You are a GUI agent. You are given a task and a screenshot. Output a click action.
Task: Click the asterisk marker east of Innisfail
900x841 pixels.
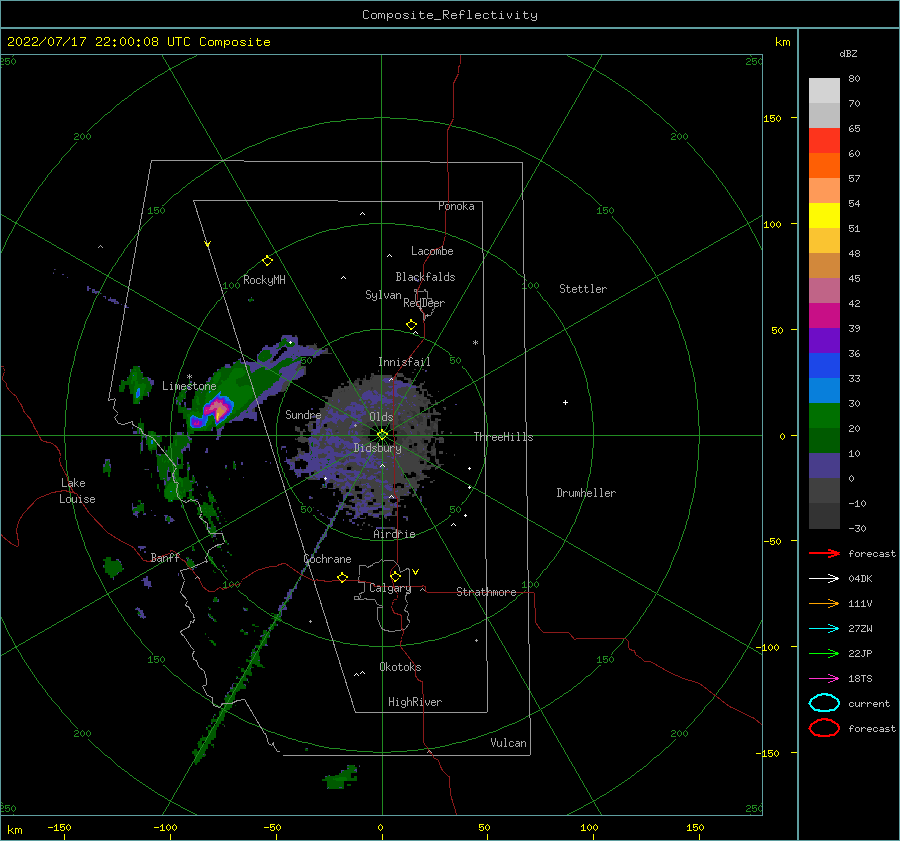point(475,343)
